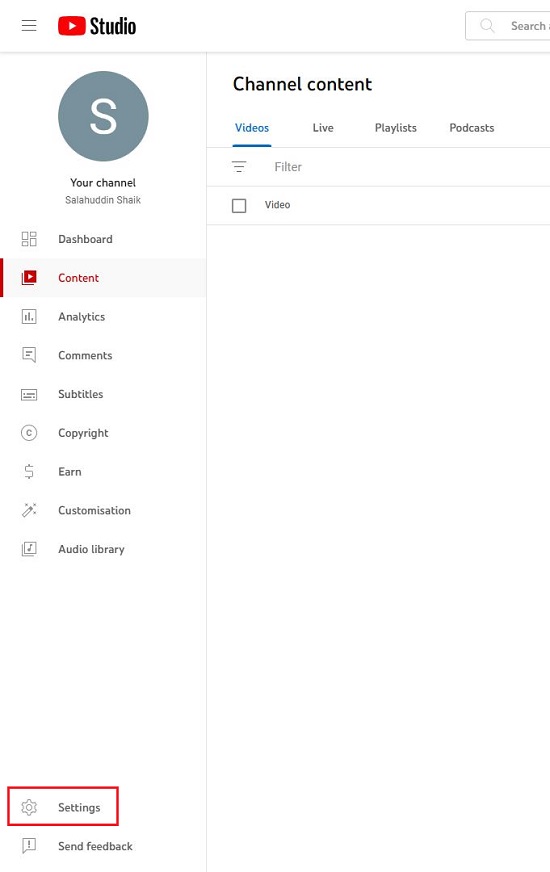
Task: Open the hamburger navigation menu
Action: point(29,26)
